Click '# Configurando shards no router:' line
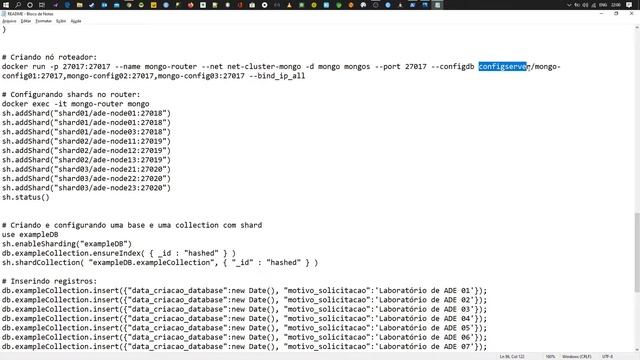The image size is (640, 360). click(x=71, y=94)
